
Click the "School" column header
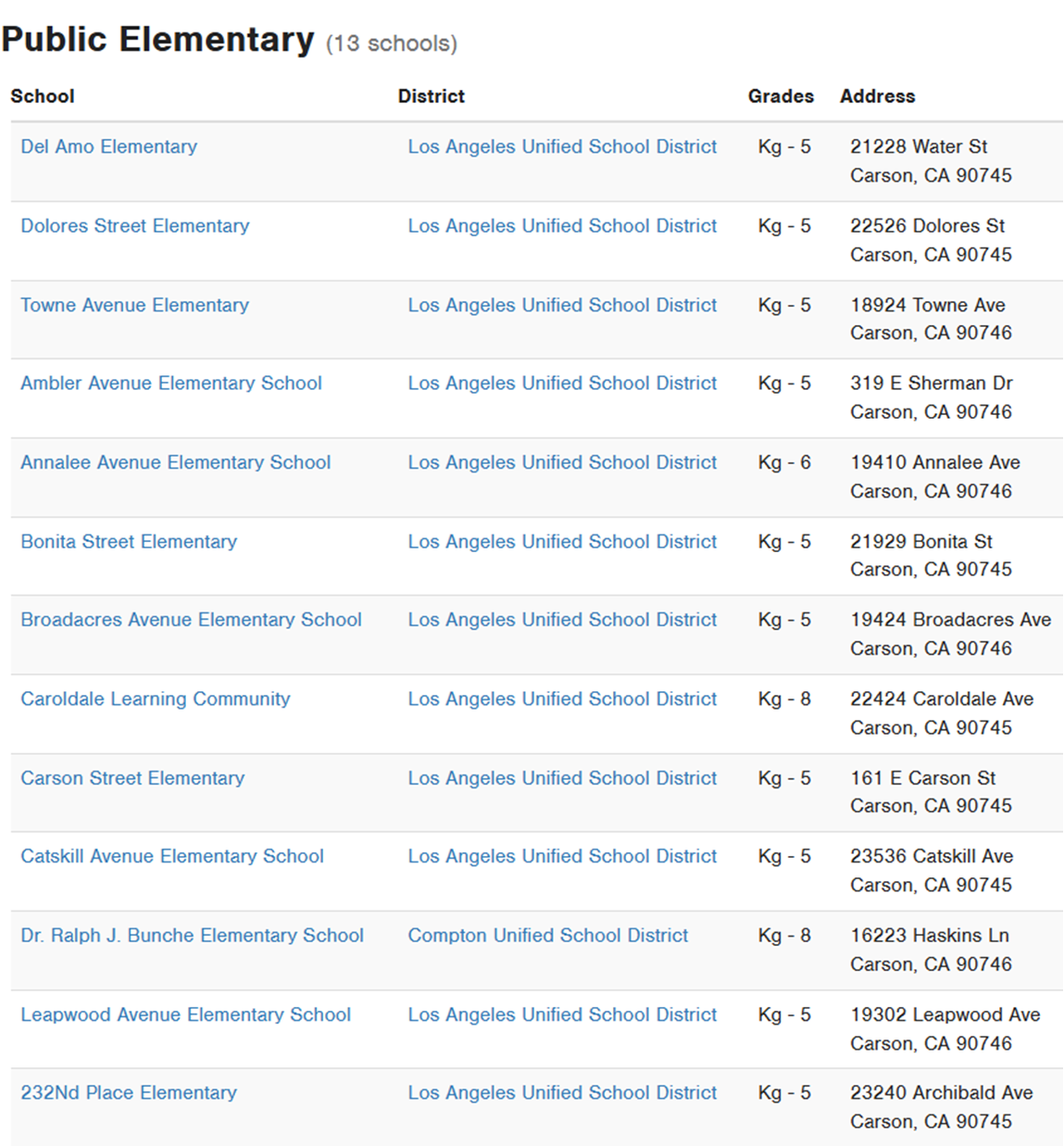pyautogui.click(x=43, y=96)
